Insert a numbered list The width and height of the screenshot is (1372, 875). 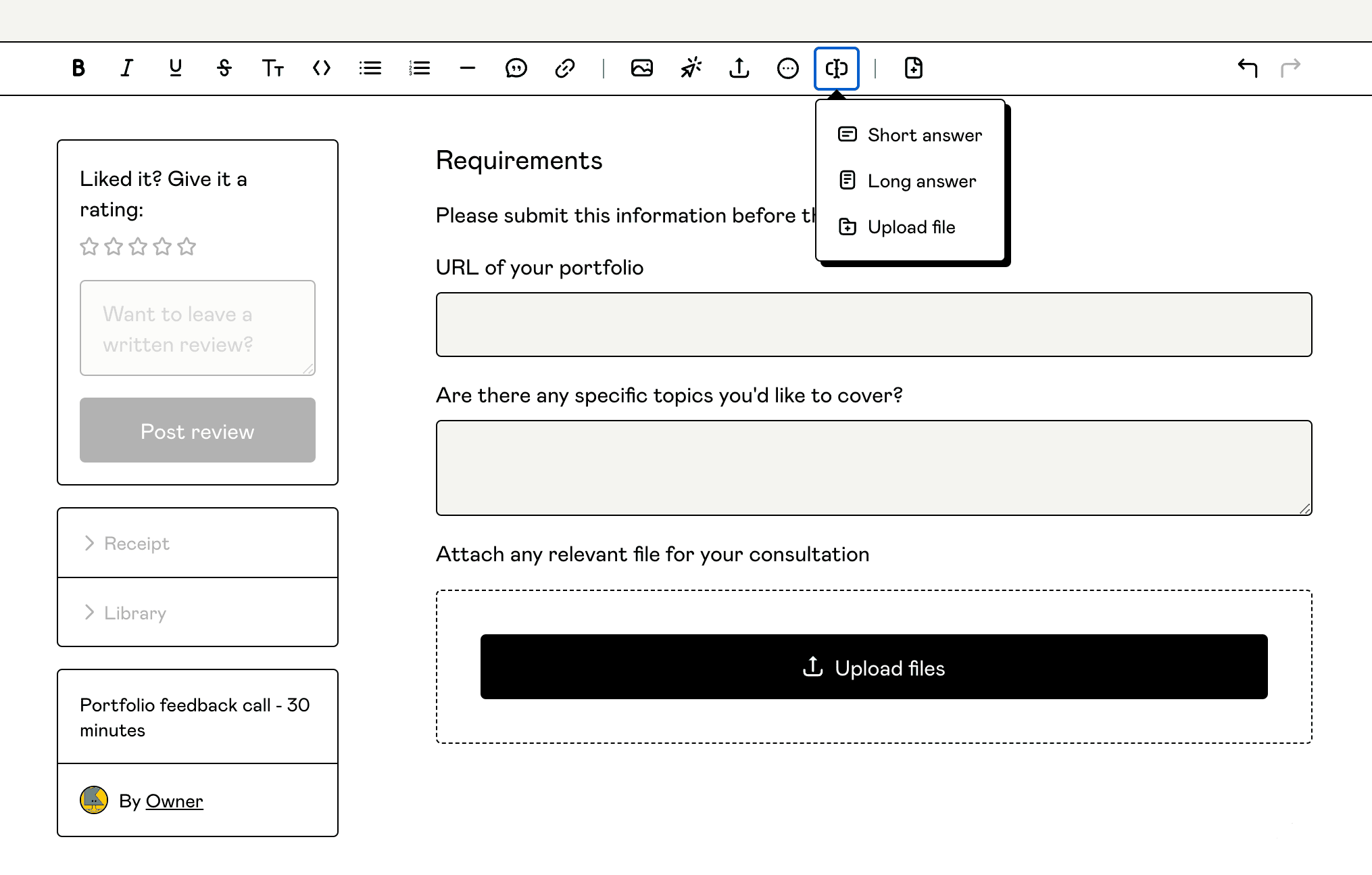coord(419,68)
